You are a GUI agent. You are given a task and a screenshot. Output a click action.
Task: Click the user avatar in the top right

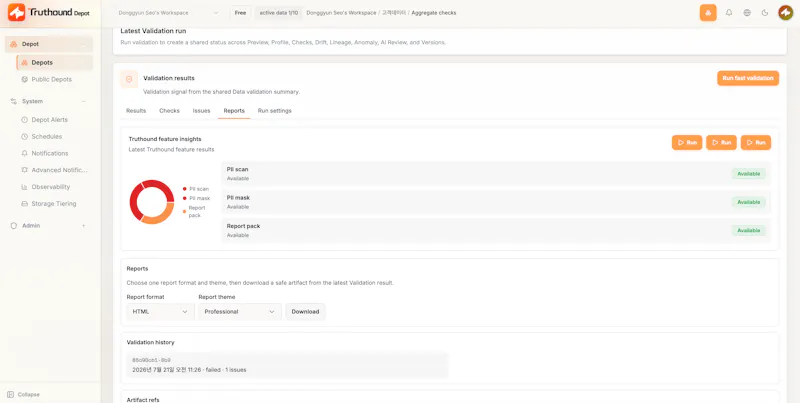pyautogui.click(x=785, y=13)
